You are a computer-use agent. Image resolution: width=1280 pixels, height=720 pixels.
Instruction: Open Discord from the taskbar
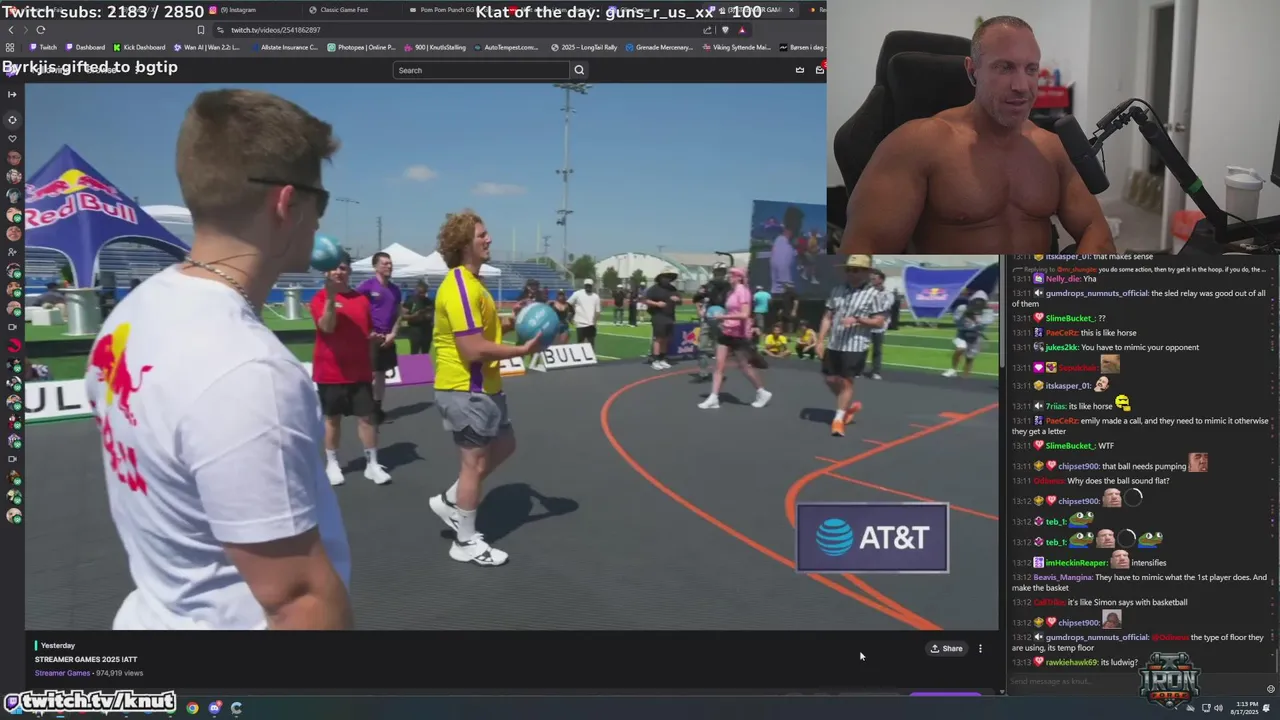coord(214,708)
